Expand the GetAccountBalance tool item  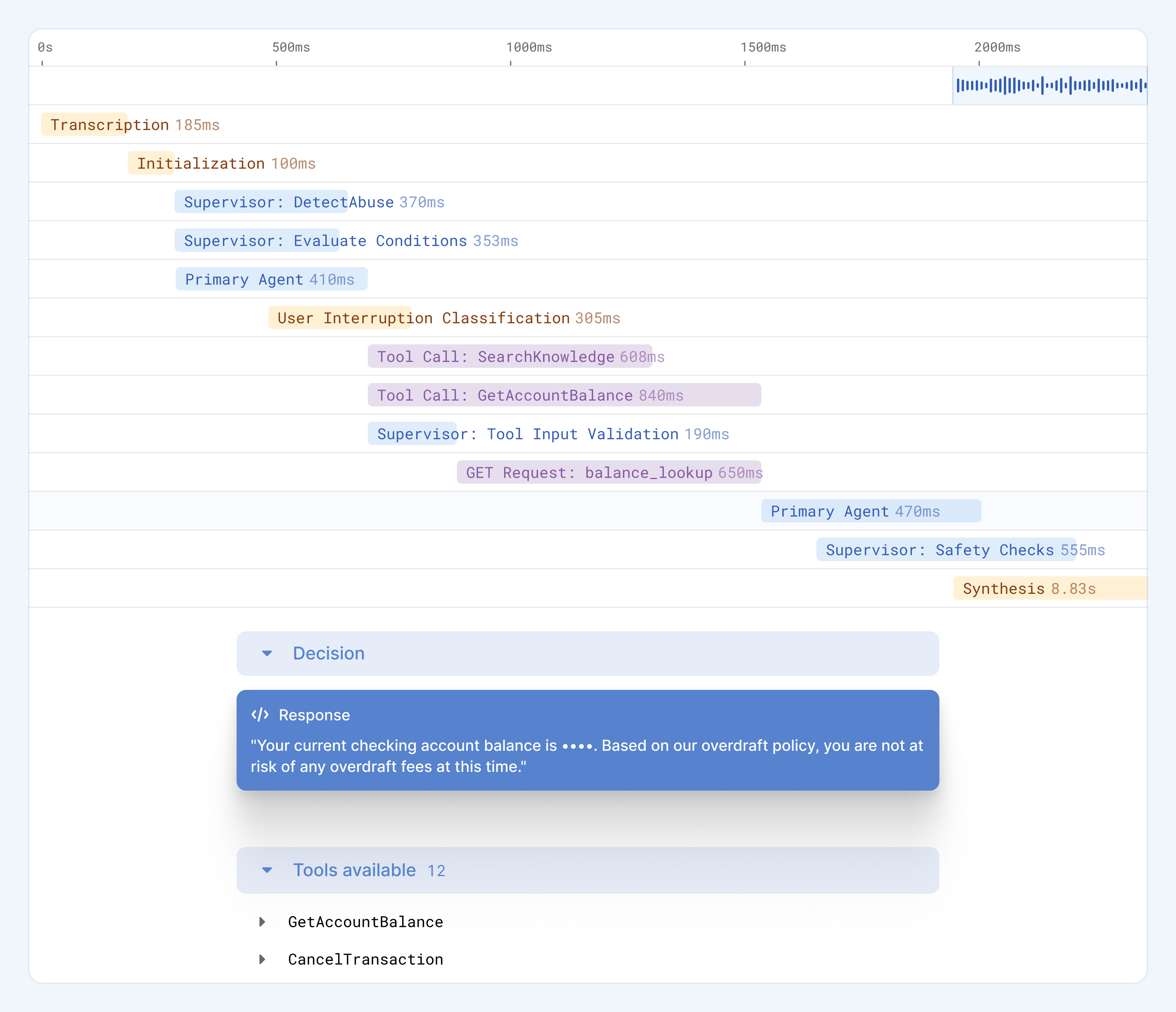coord(262,922)
